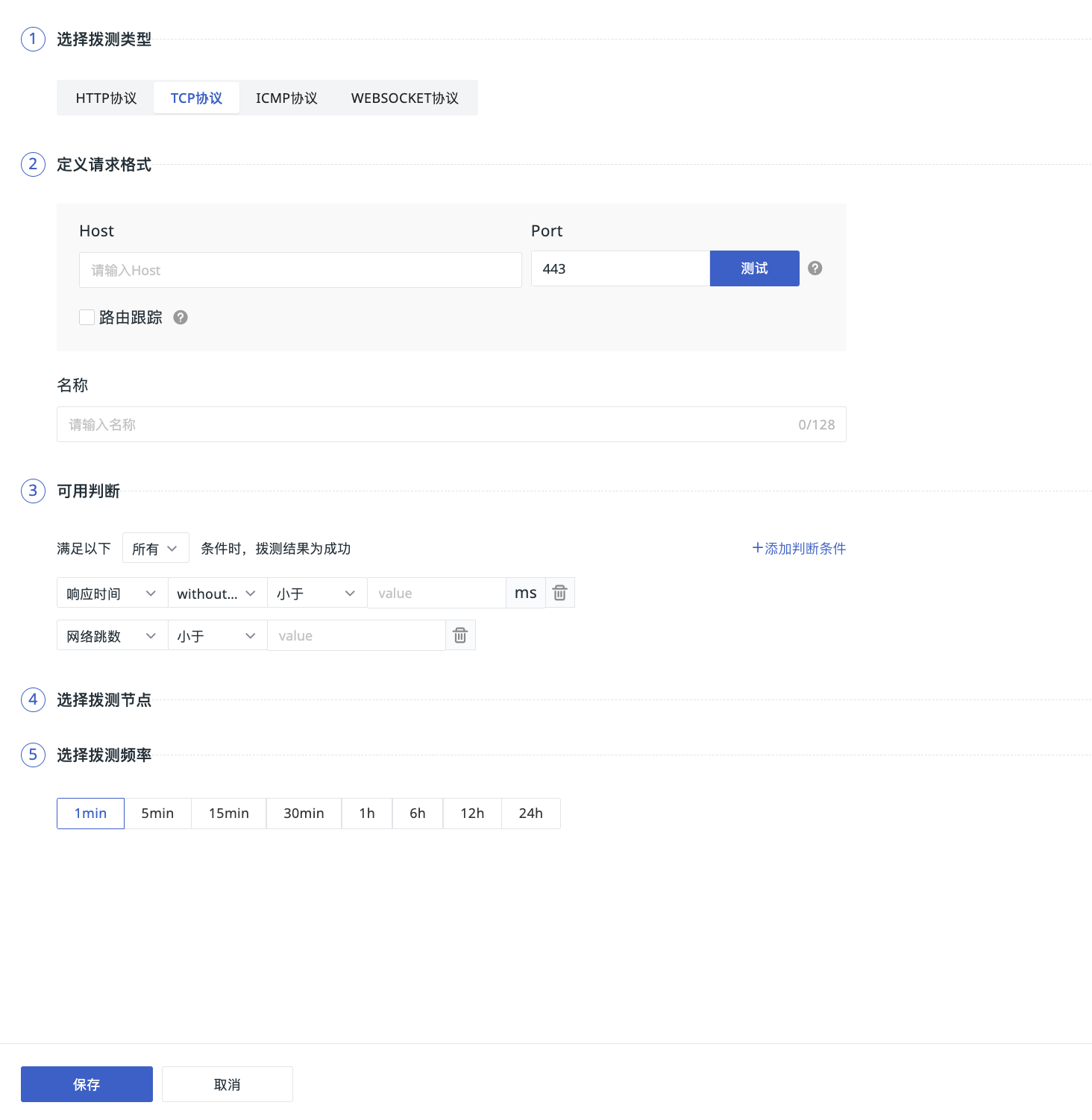This screenshot has height=1120, width=1092.
Task: Cancel with the 取消 button
Action: pos(227,1084)
